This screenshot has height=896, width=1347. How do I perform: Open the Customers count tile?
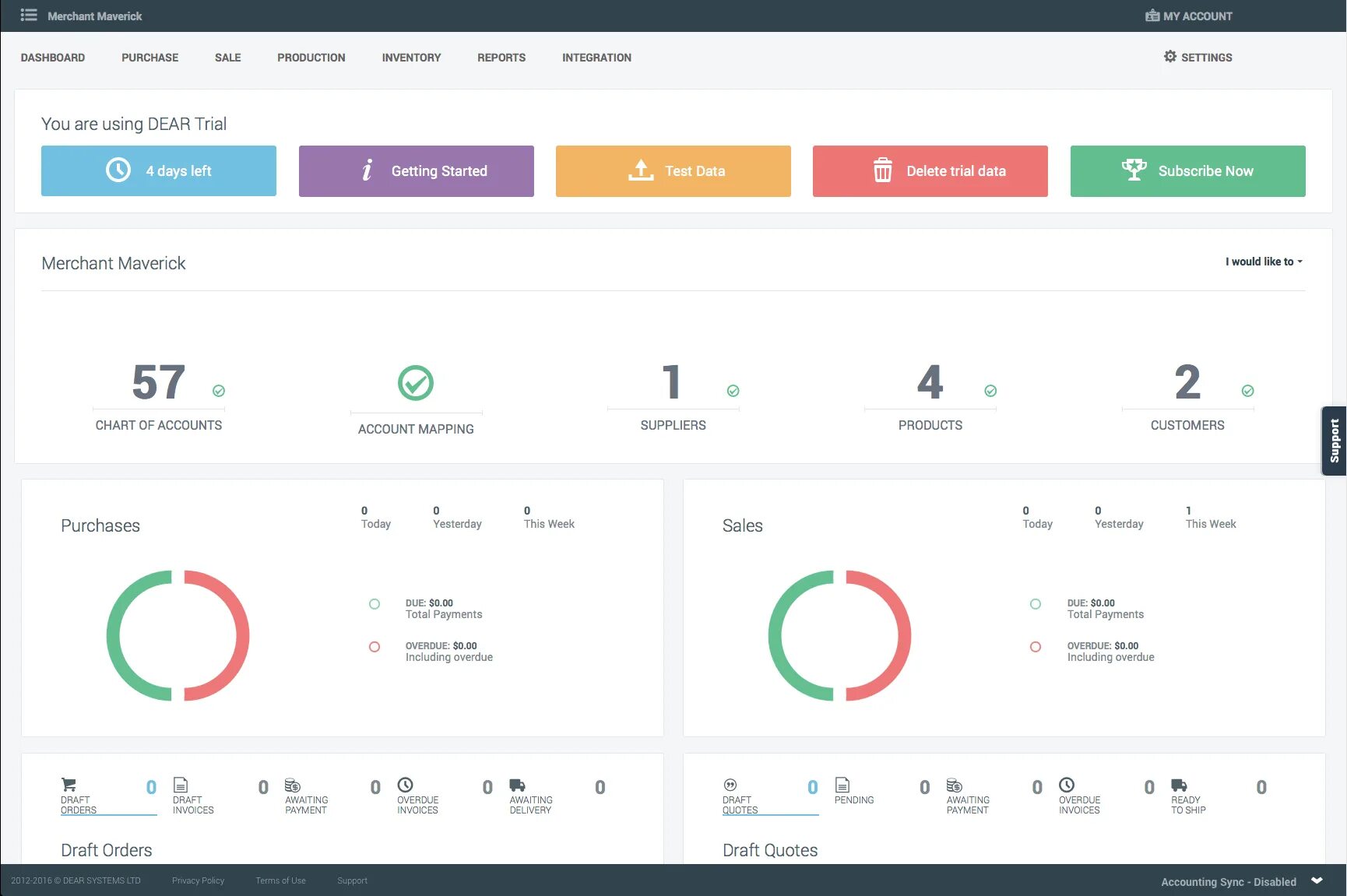[1187, 396]
